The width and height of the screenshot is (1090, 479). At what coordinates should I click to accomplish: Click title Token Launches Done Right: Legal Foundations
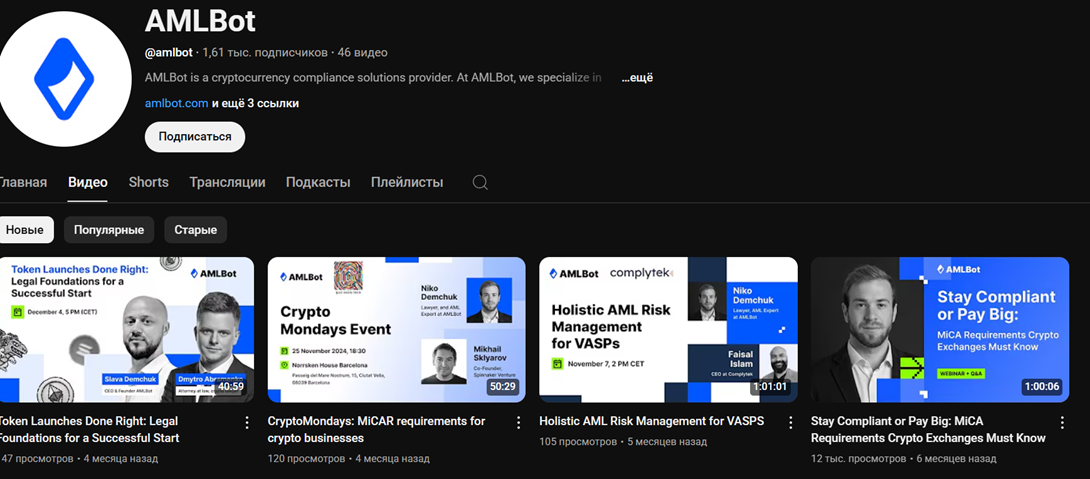coord(89,430)
